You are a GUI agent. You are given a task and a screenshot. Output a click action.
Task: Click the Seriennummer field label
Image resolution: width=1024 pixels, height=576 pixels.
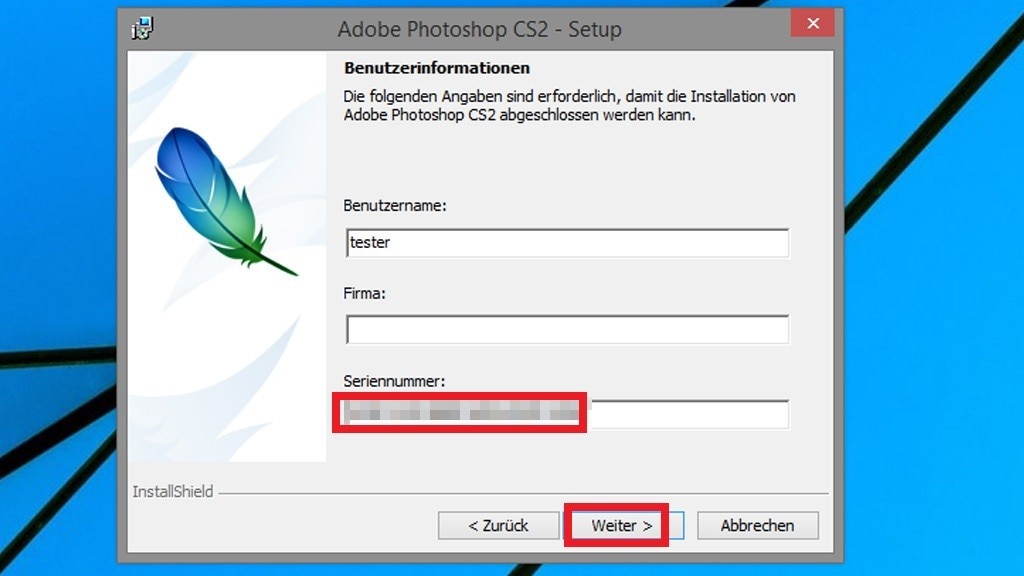392,381
